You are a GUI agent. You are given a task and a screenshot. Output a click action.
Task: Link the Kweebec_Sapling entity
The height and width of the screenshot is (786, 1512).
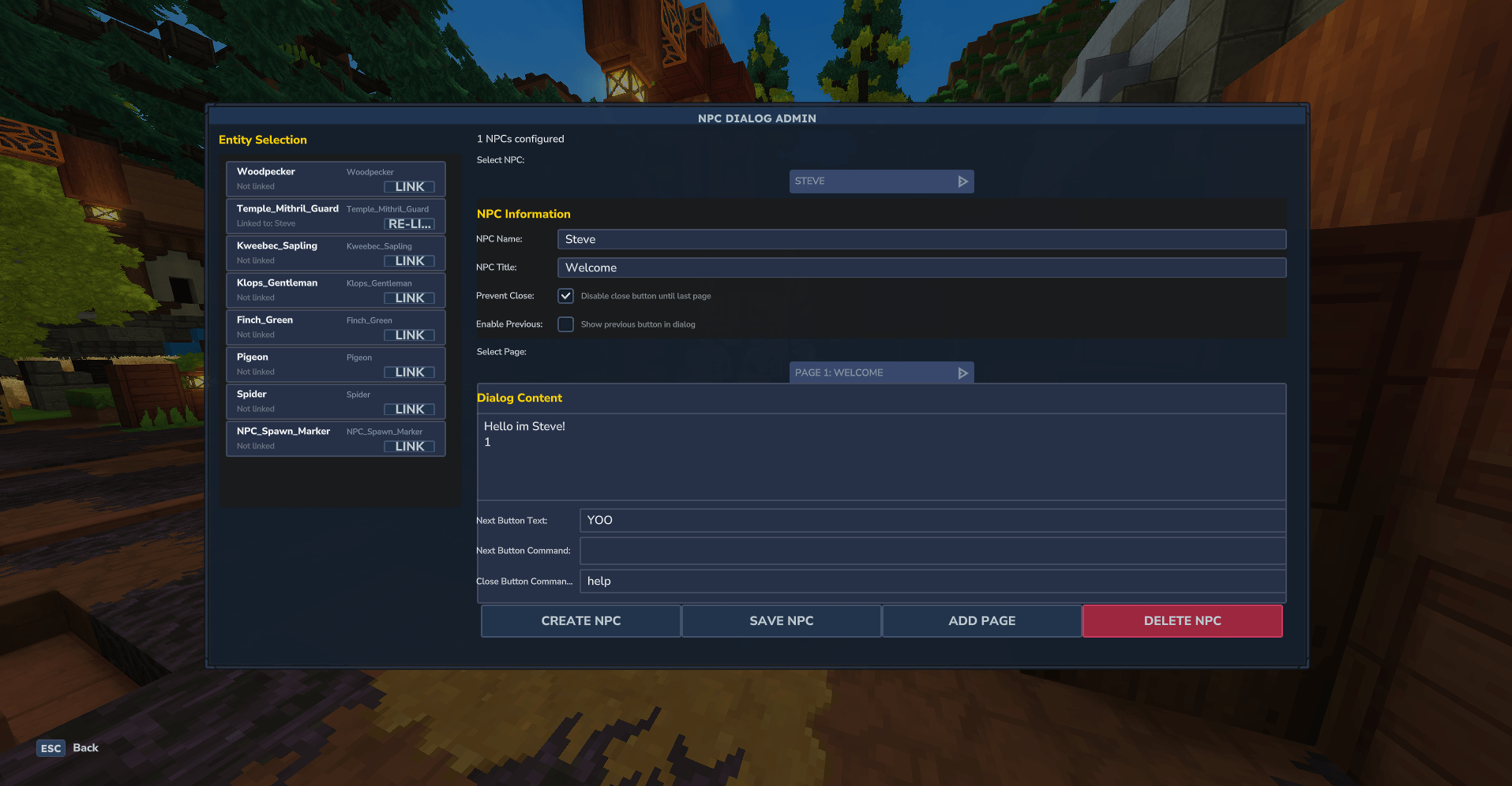pyautogui.click(x=409, y=261)
